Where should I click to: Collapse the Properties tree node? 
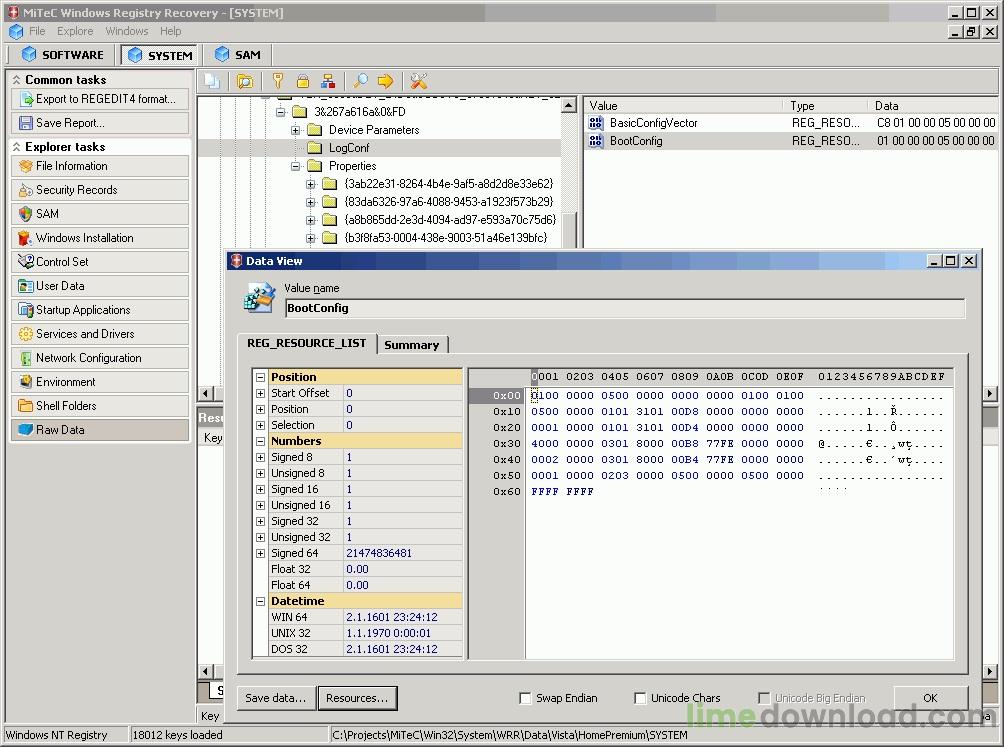tap(295, 166)
